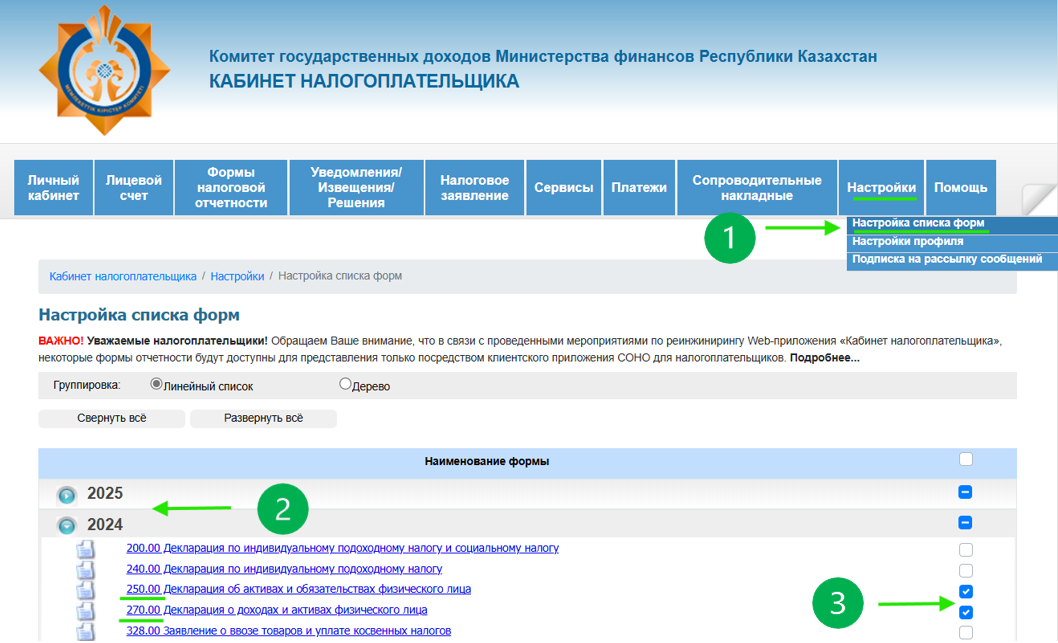Toggle select-all checkbox in Наименование формы header
The image size is (1058, 643).
click(x=966, y=459)
